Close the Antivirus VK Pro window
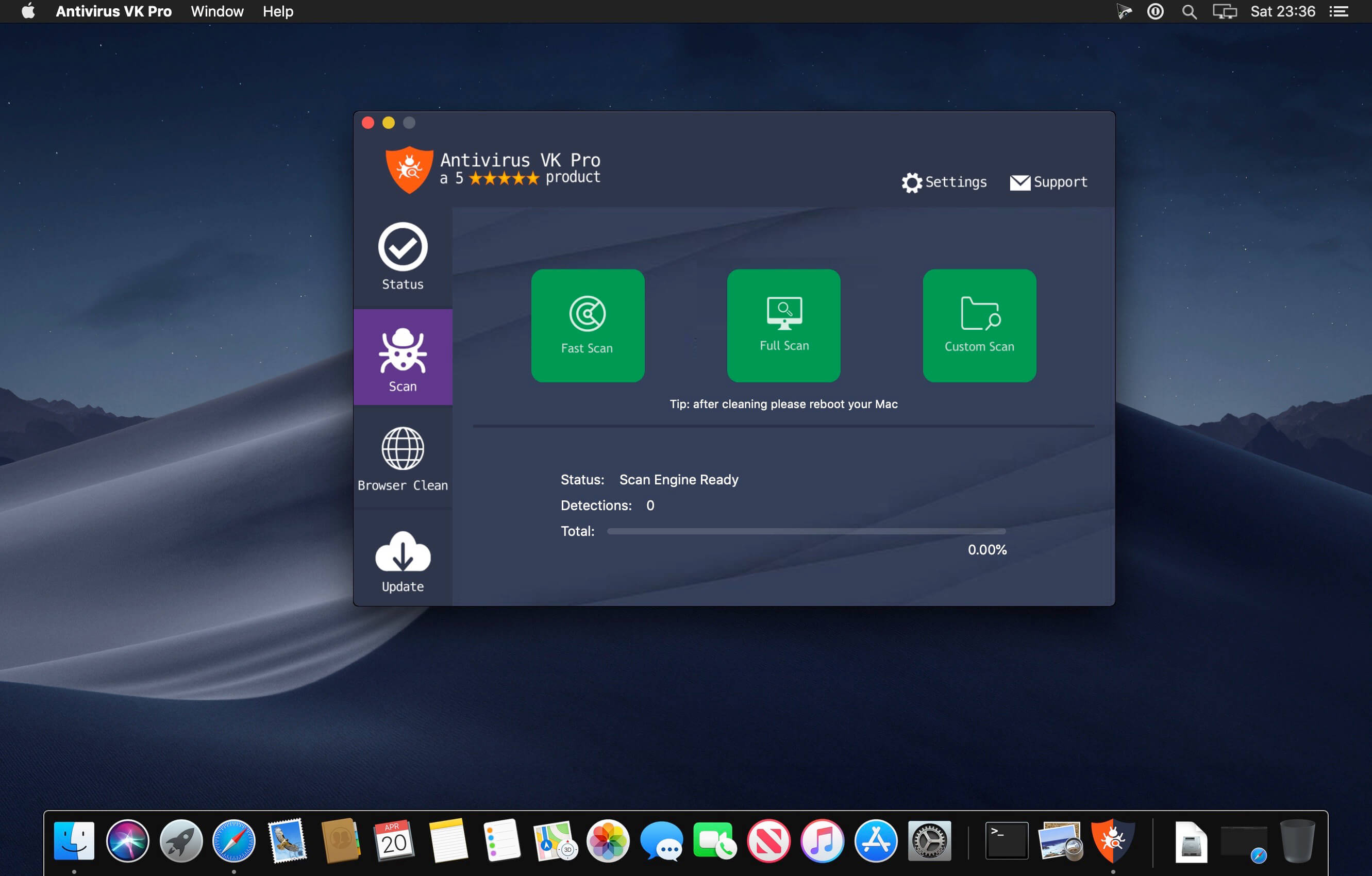 click(368, 123)
